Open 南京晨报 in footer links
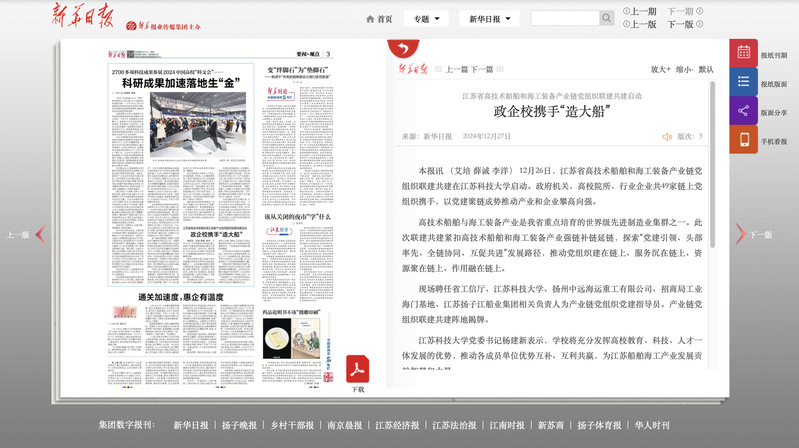The height and width of the screenshot is (448, 799). pyautogui.click(x=343, y=425)
